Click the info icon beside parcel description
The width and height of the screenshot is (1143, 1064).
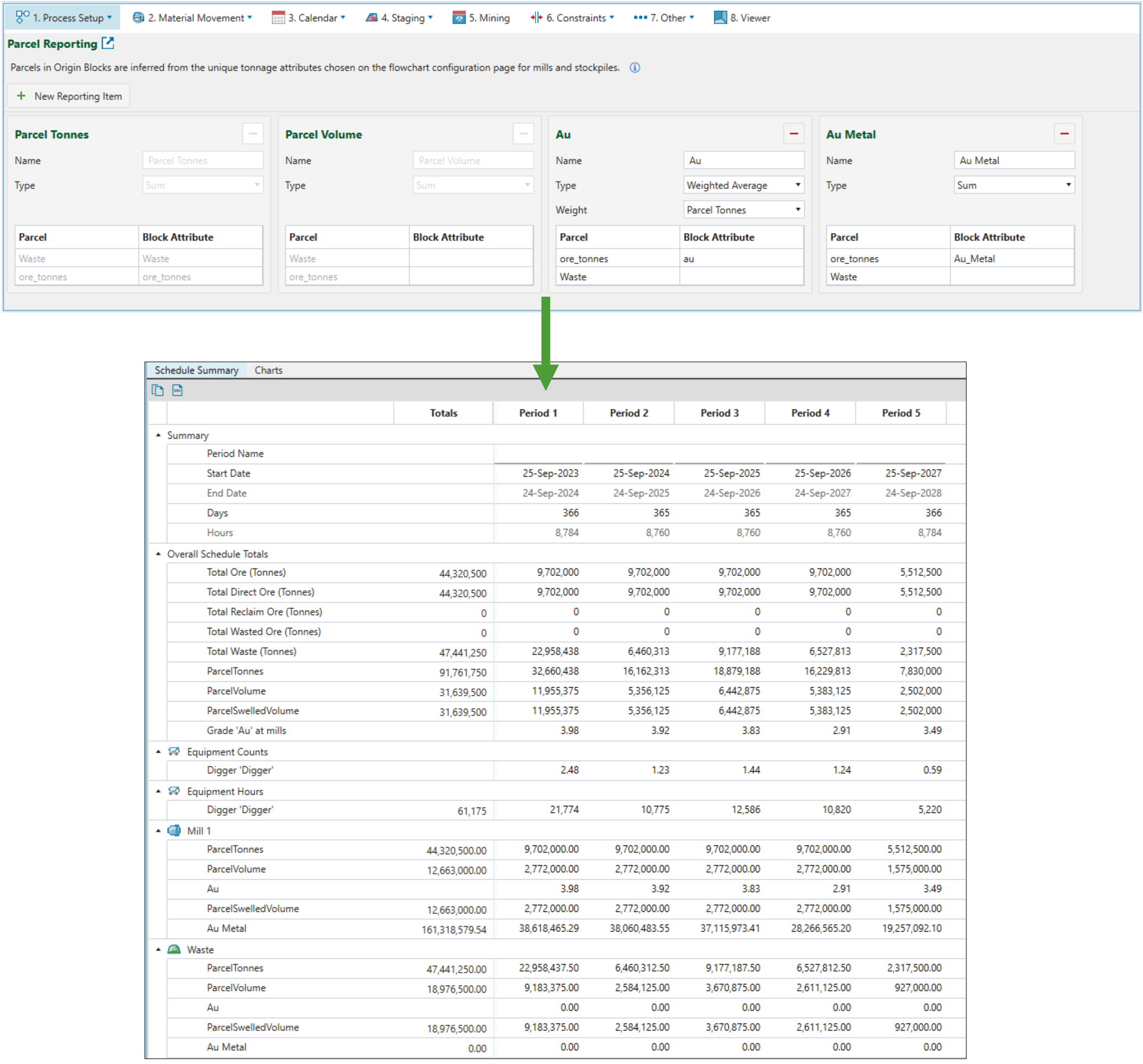pos(634,68)
